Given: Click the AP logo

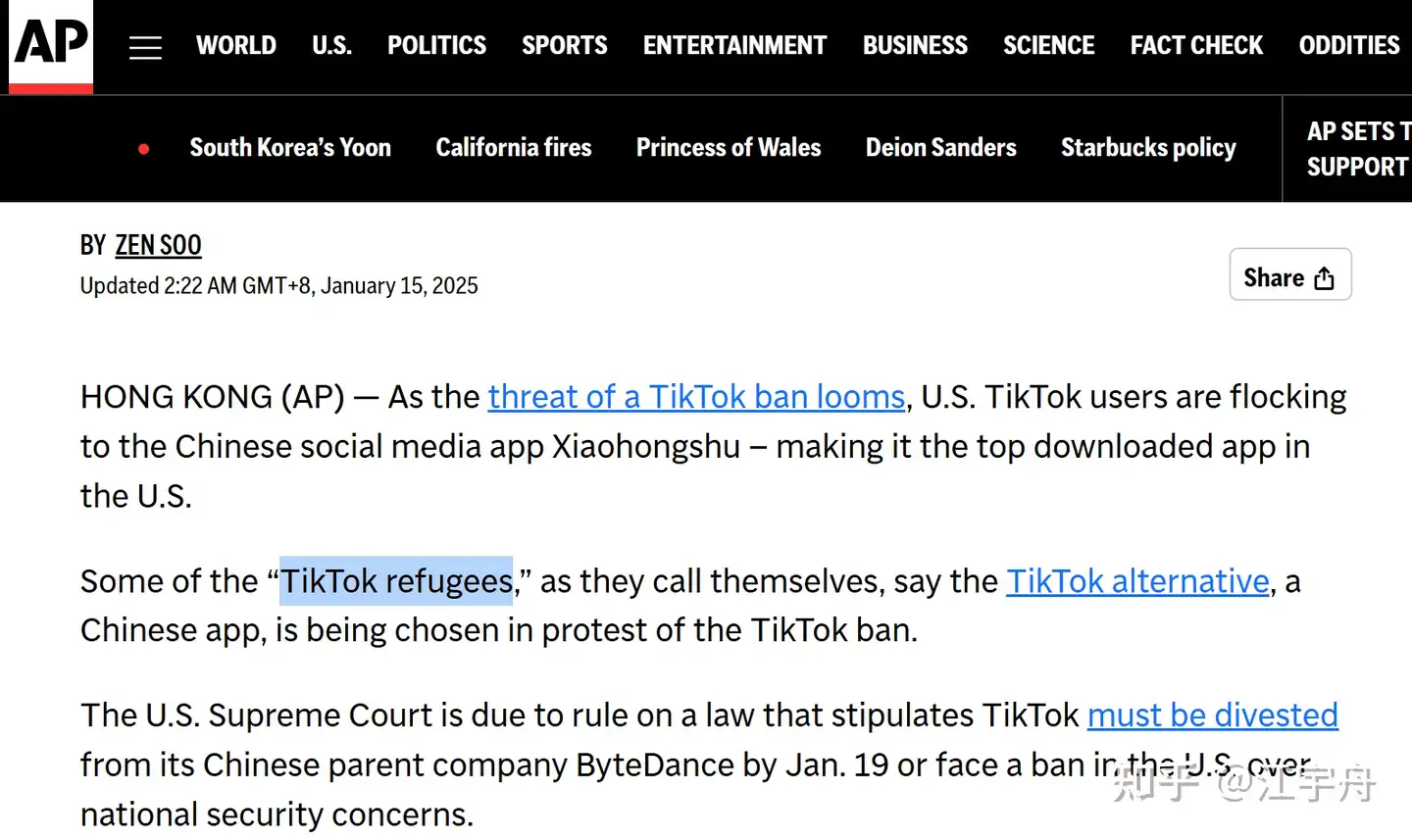Looking at the screenshot, I should 51,44.
